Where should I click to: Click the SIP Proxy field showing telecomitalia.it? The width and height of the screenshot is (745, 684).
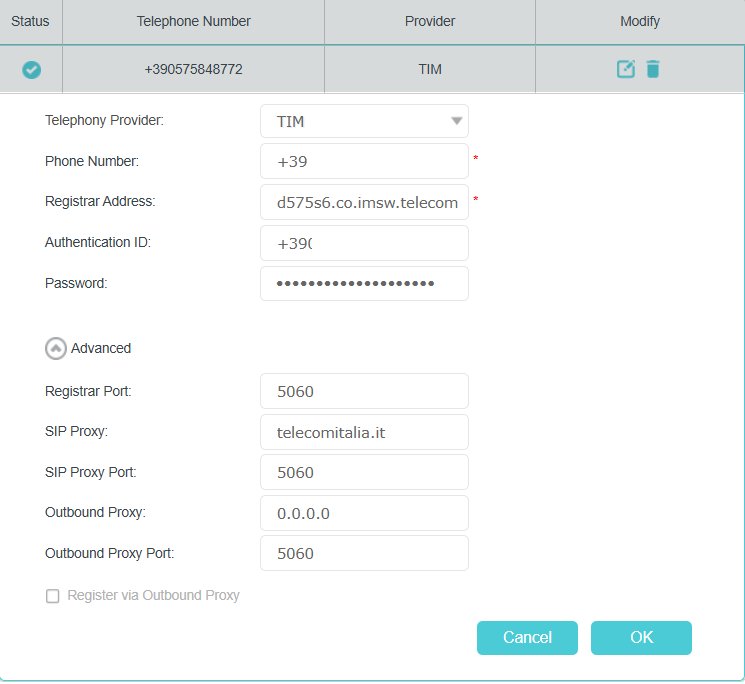(364, 432)
